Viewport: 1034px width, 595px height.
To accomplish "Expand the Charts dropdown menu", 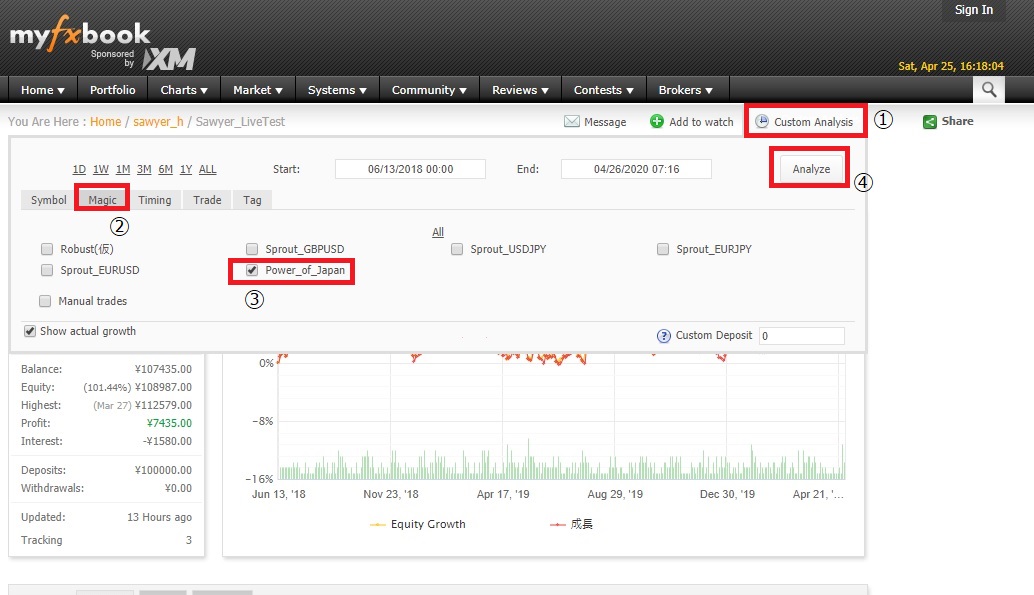I will coord(184,90).
